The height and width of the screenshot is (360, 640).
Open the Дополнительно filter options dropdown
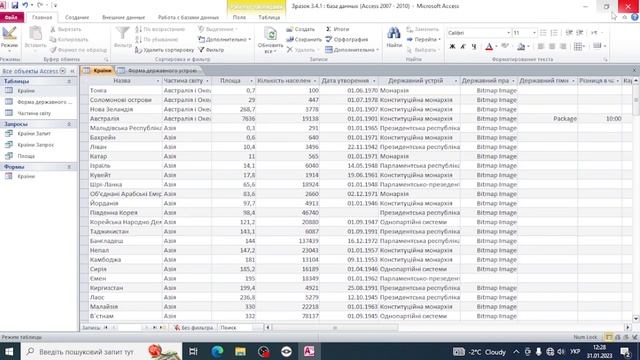point(224,40)
